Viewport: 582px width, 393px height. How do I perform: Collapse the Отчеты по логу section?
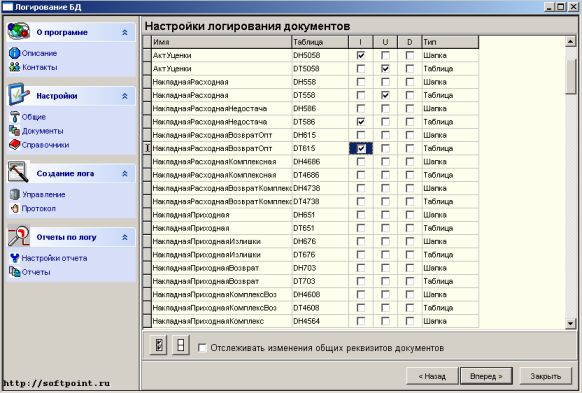125,237
